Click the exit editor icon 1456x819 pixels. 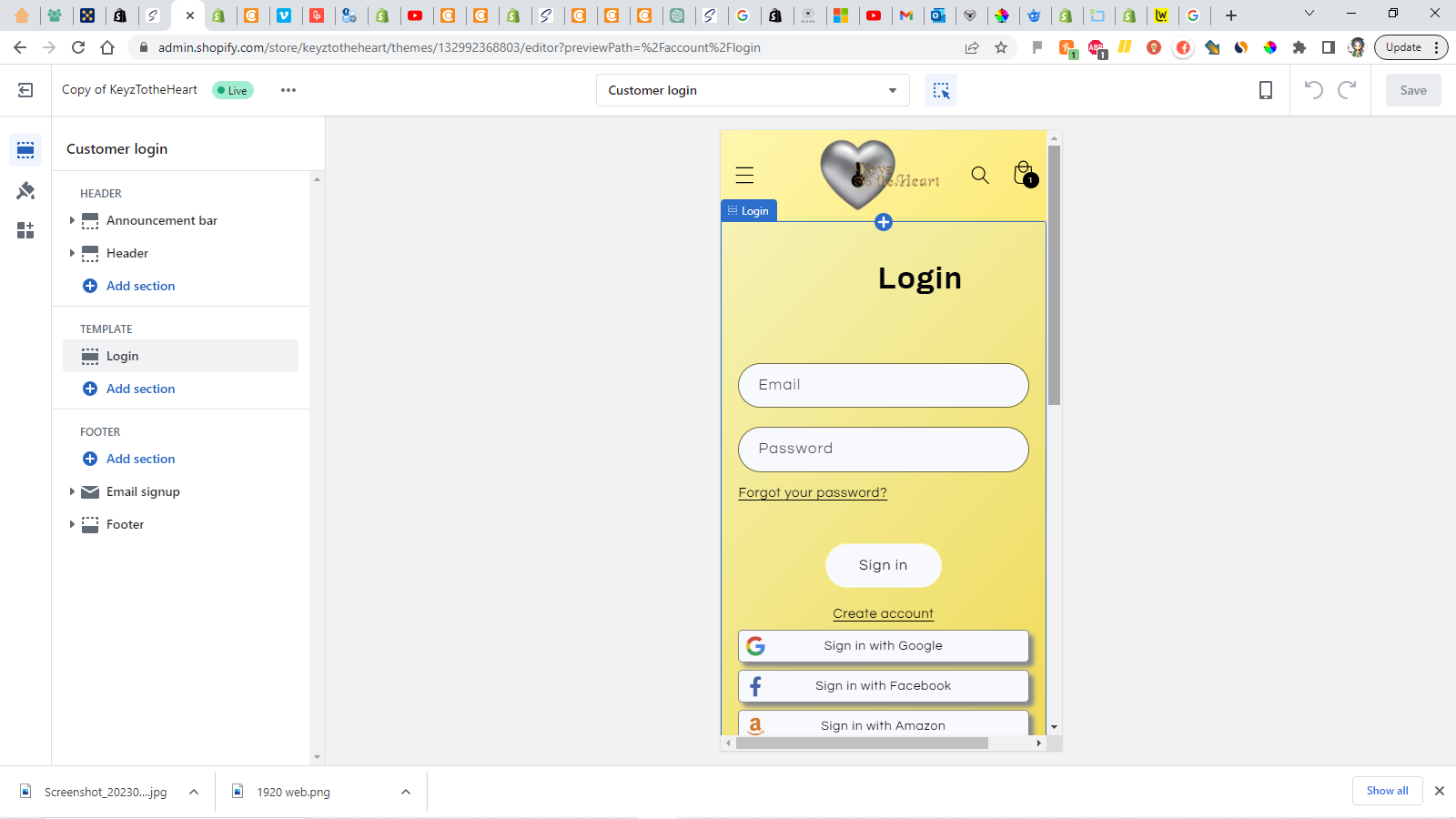tap(25, 90)
